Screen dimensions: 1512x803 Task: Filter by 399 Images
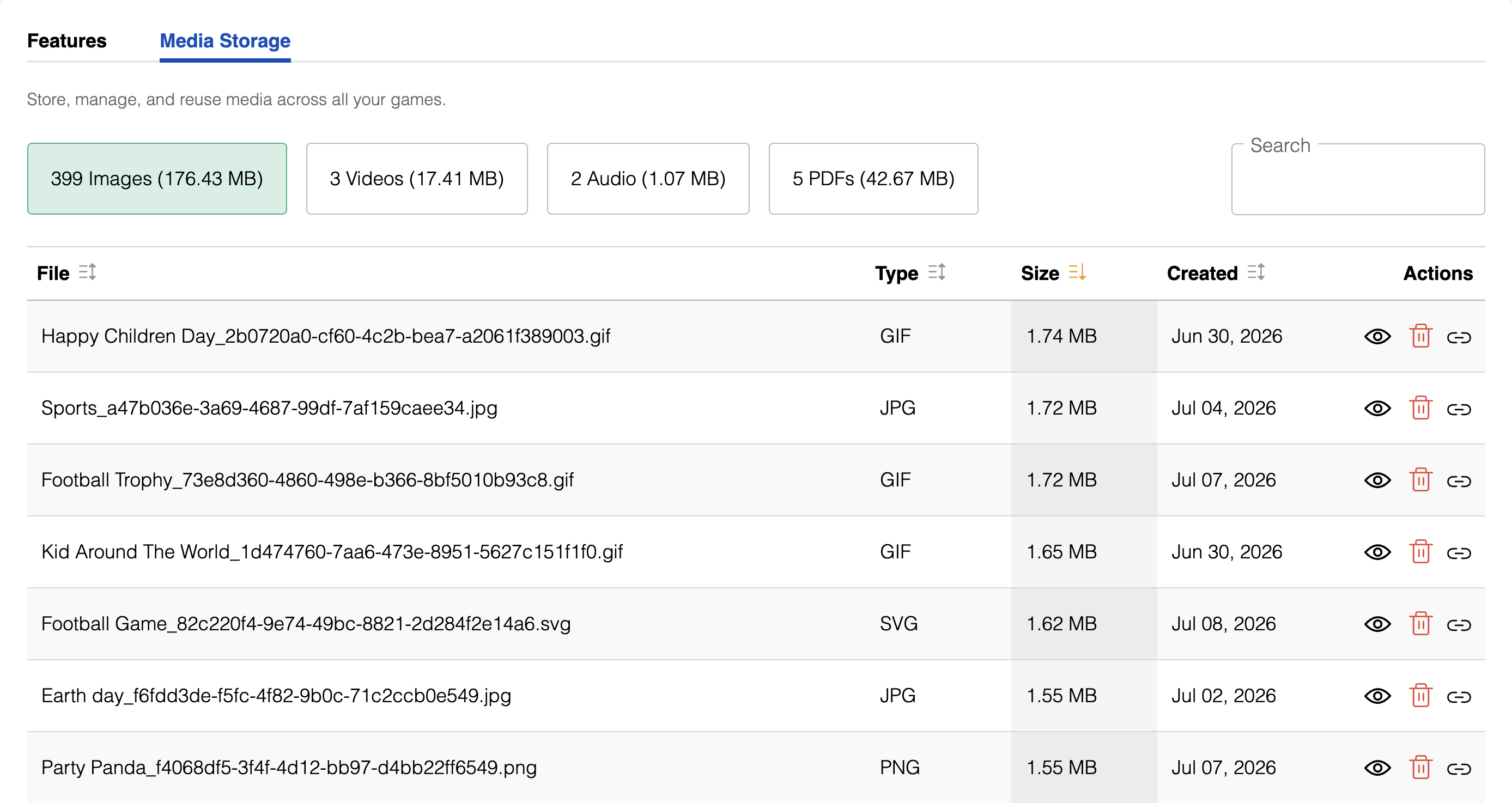[157, 179]
